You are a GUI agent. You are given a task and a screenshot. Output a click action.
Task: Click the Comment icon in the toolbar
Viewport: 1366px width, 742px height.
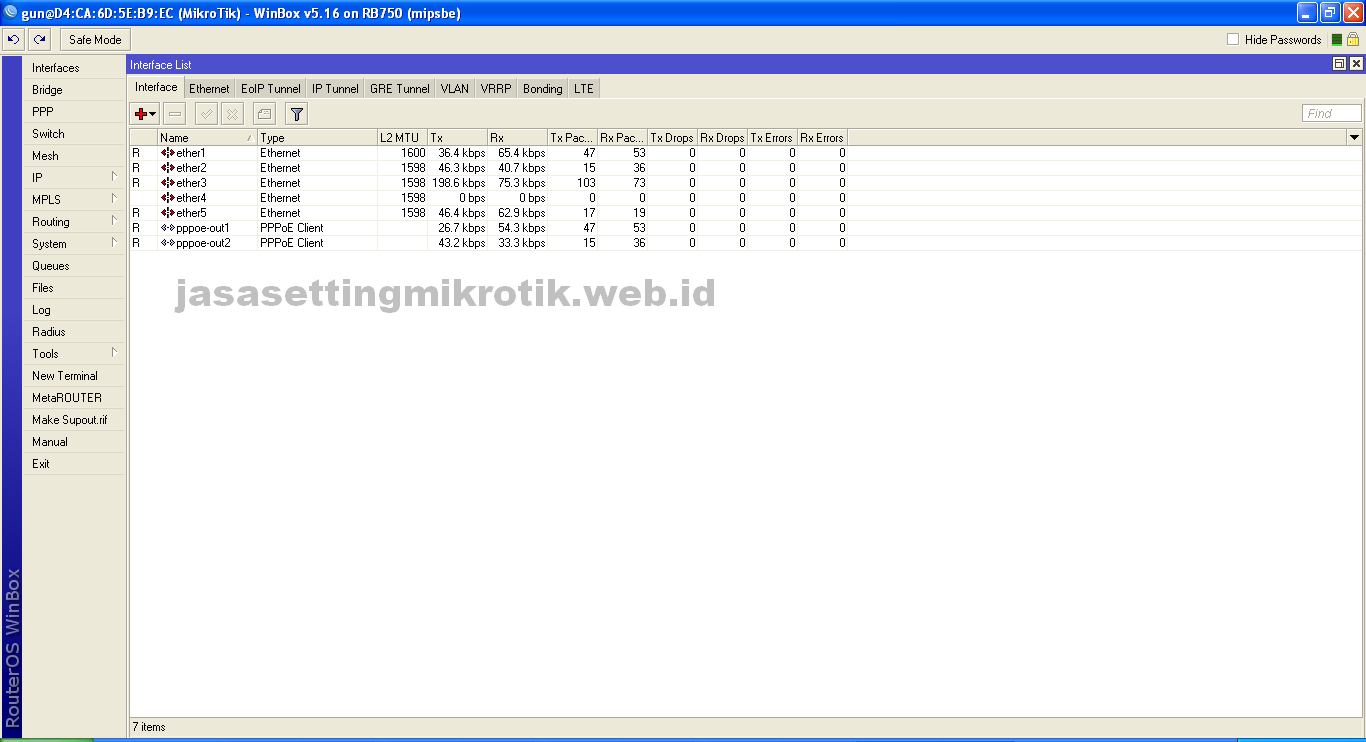pyautogui.click(x=263, y=113)
